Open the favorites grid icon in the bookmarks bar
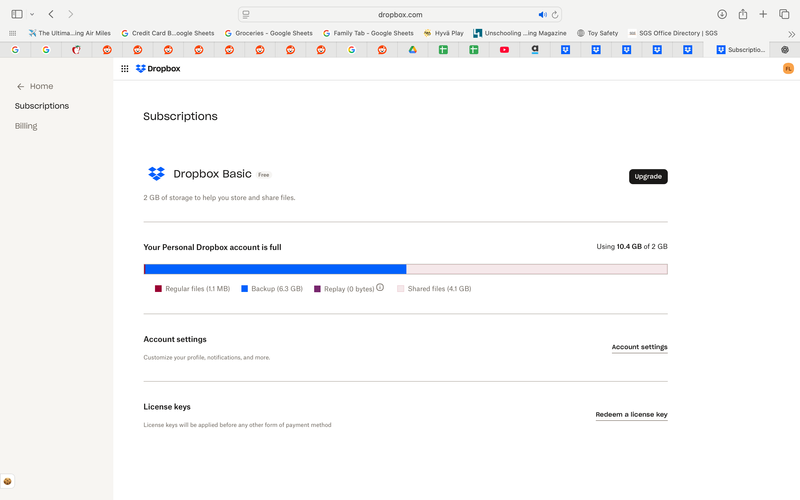The width and height of the screenshot is (800, 500). coord(13,33)
